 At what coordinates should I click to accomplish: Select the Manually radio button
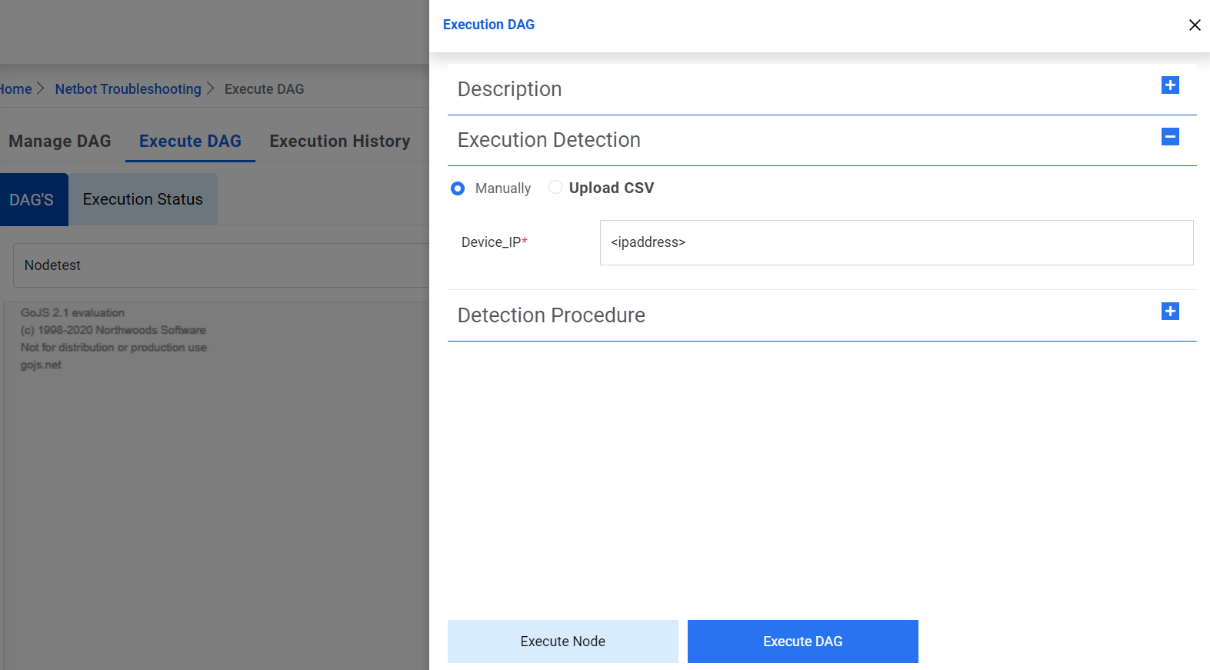[457, 188]
